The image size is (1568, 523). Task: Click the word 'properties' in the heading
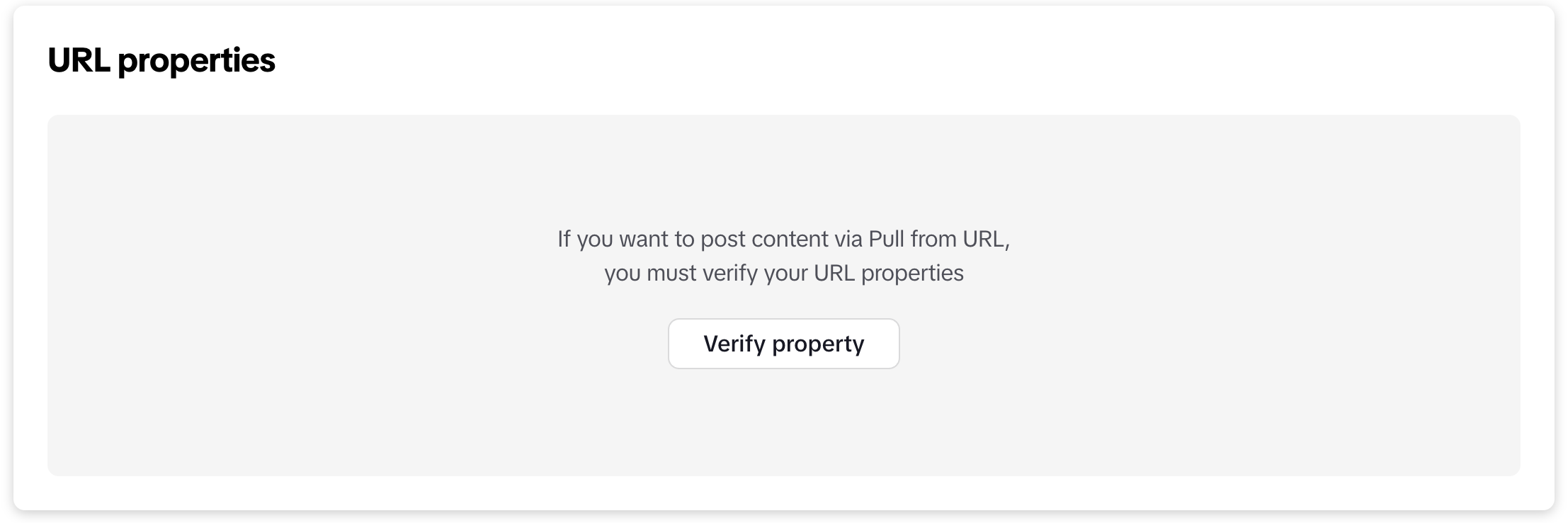[196, 61]
